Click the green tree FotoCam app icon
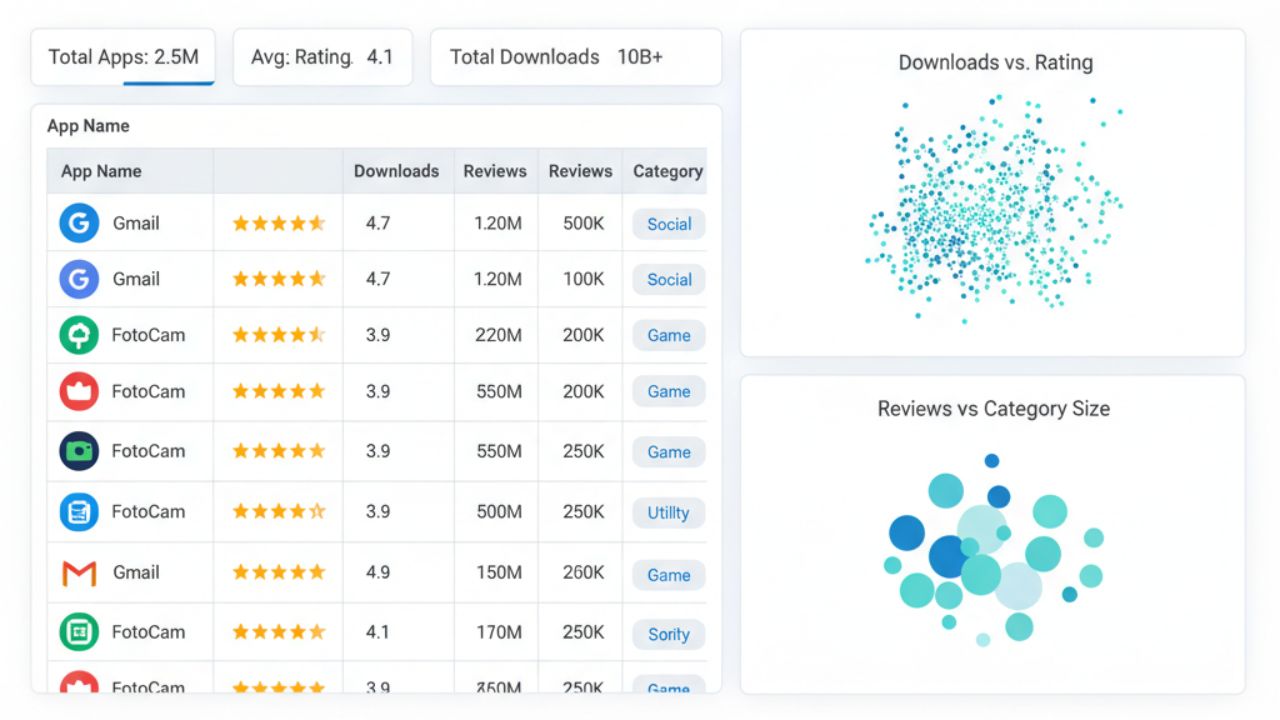 point(79,335)
